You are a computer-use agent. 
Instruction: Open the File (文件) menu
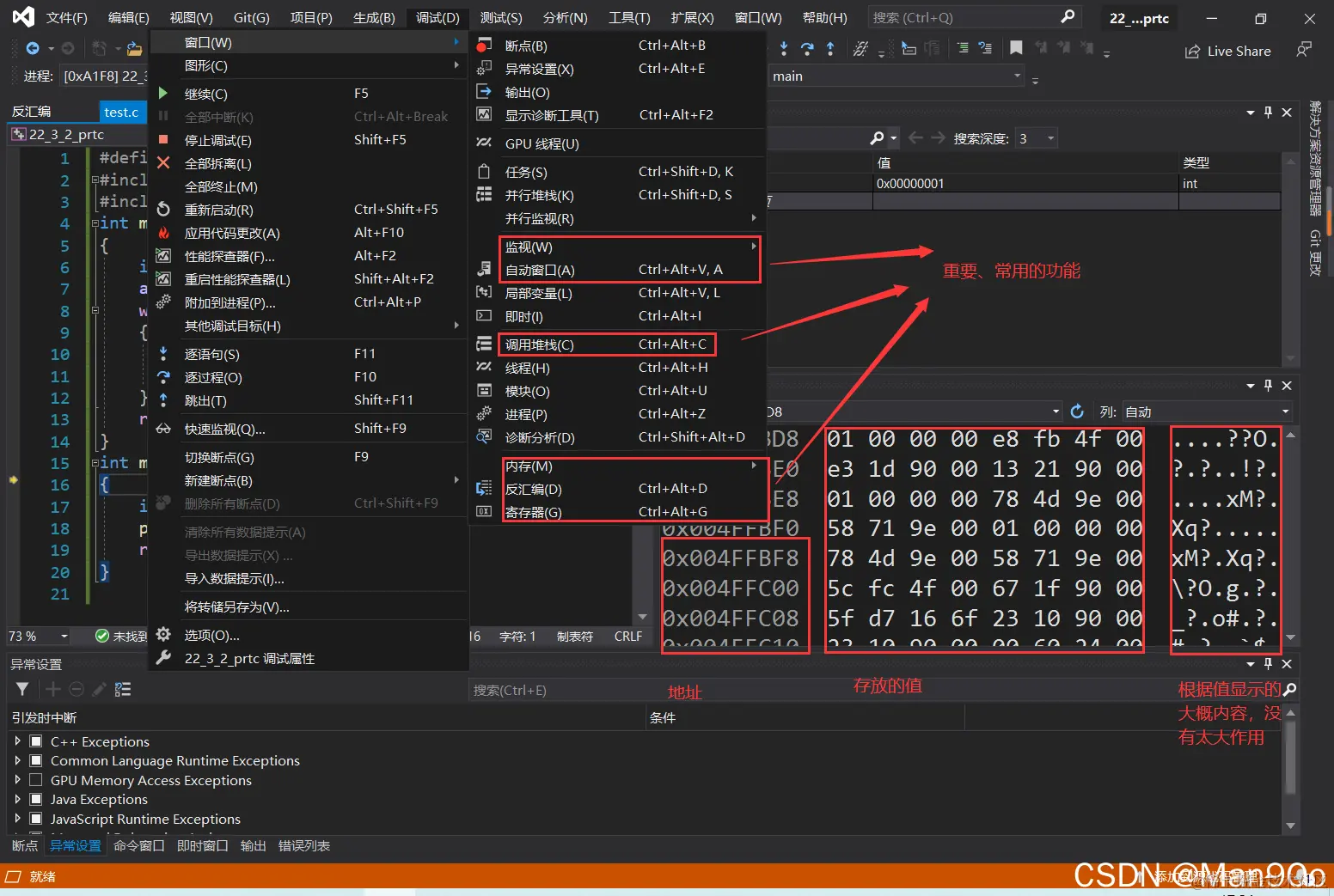[x=67, y=17]
